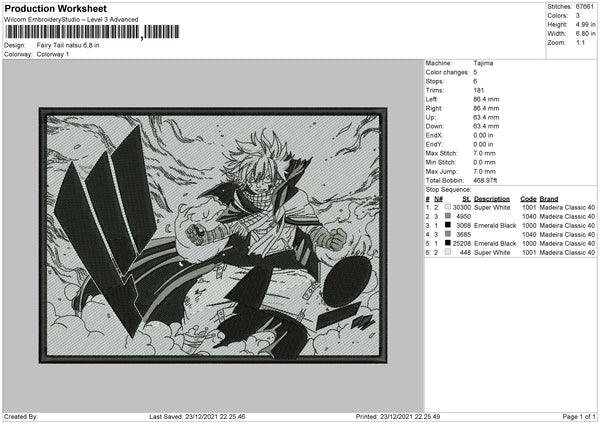Click the "Down:" label

point(434,126)
